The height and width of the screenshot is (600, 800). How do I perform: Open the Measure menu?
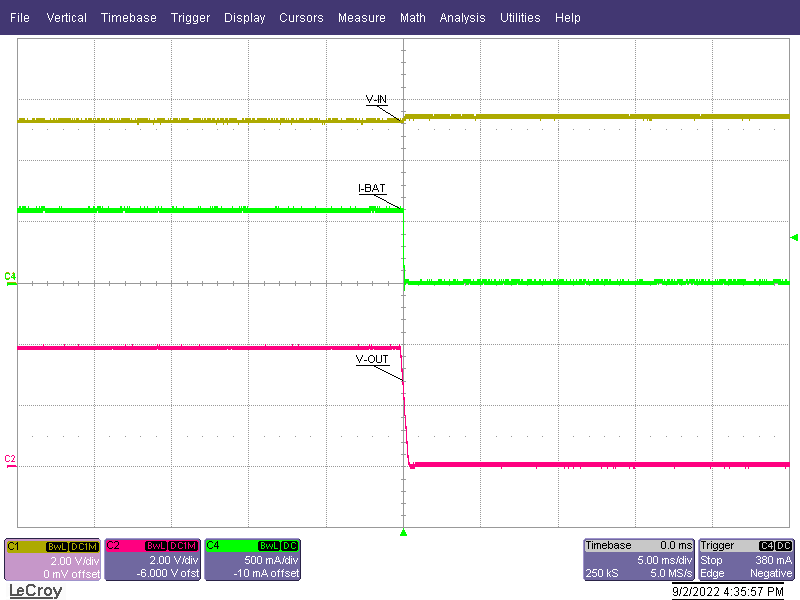click(x=361, y=17)
